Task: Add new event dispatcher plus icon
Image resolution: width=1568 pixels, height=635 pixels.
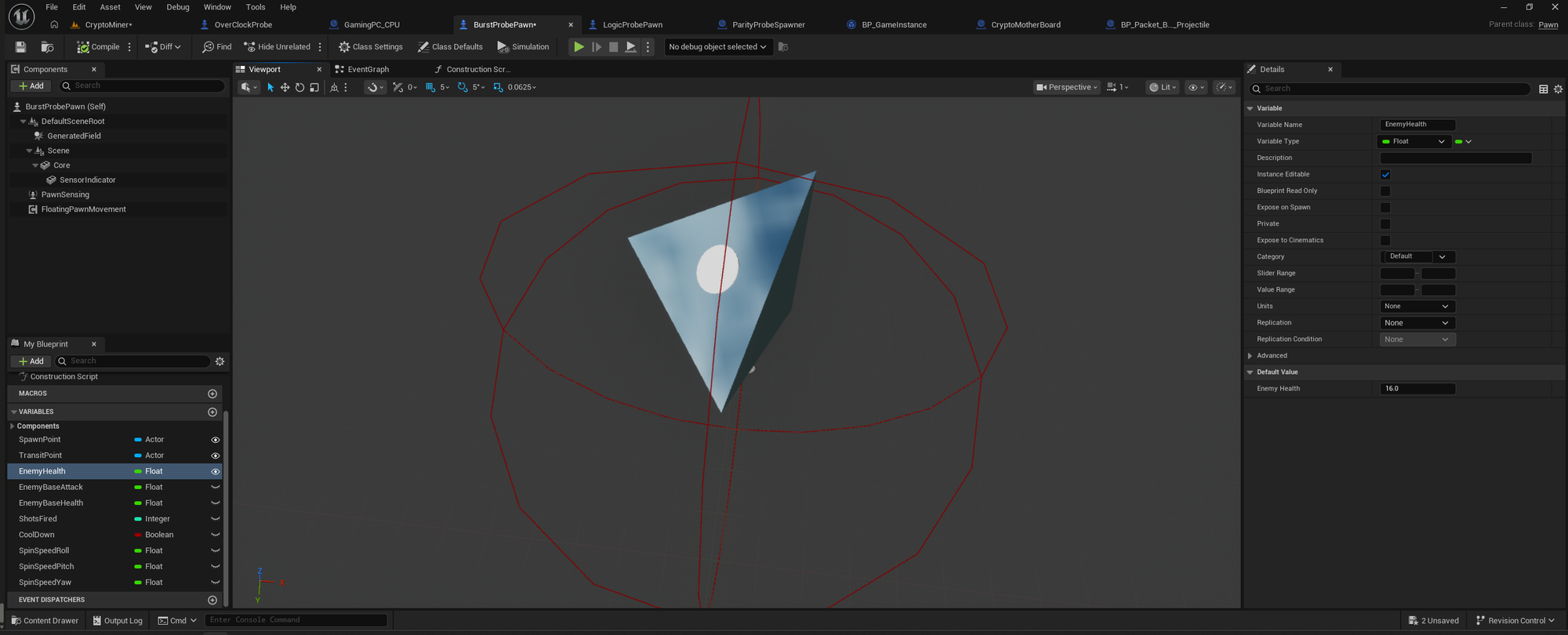Action: click(x=212, y=601)
